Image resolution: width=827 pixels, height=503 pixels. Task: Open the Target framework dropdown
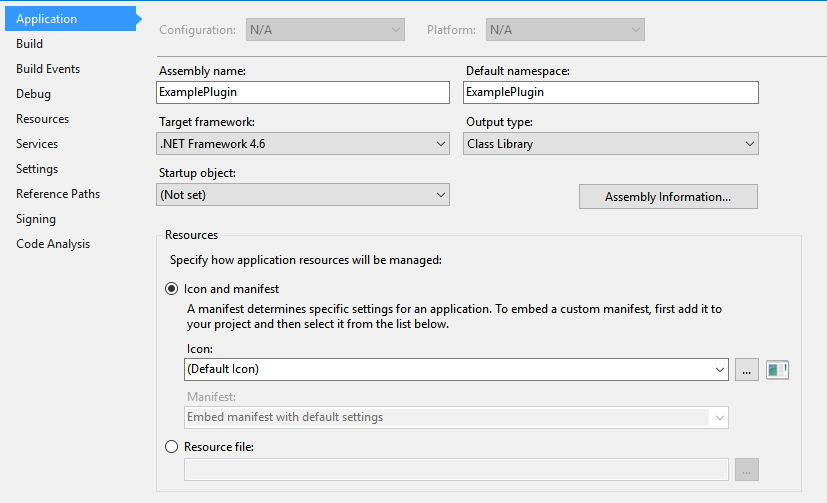[304, 144]
